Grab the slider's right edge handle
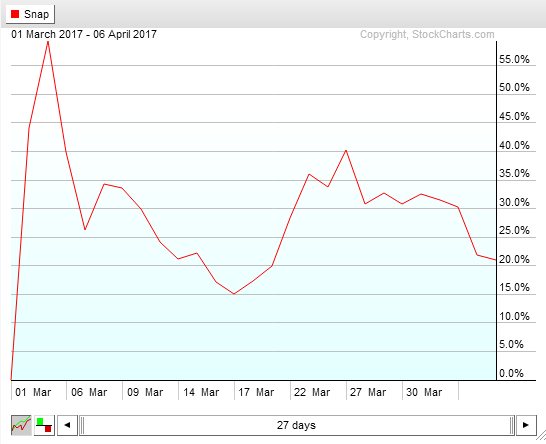Viewport: 546px width, 444px height. click(512, 425)
